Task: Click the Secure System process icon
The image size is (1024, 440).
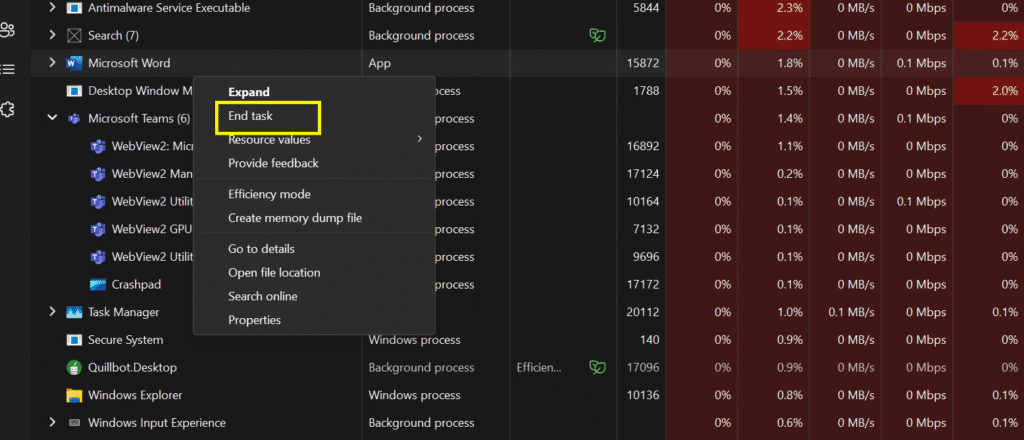Action: click(74, 340)
